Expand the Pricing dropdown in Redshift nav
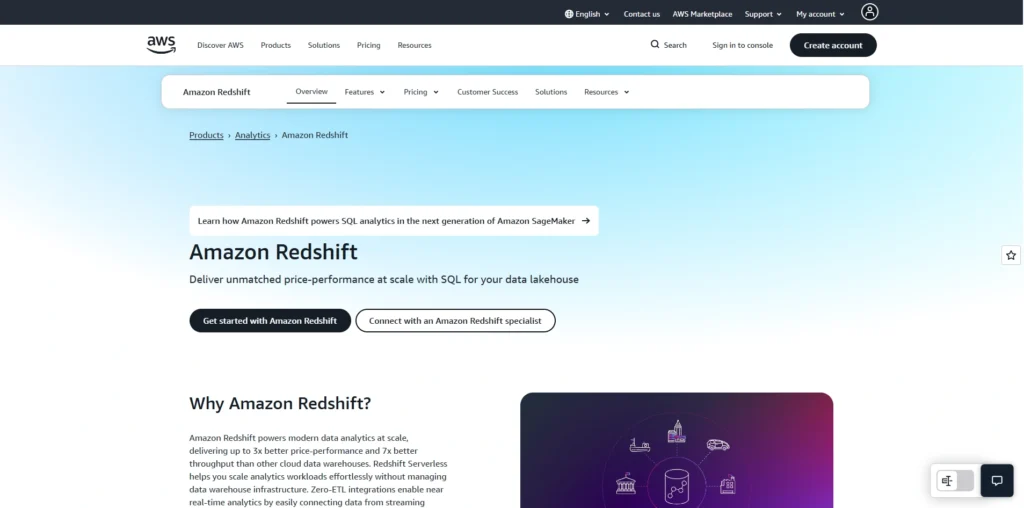This screenshot has height=508, width=1024. [421, 92]
